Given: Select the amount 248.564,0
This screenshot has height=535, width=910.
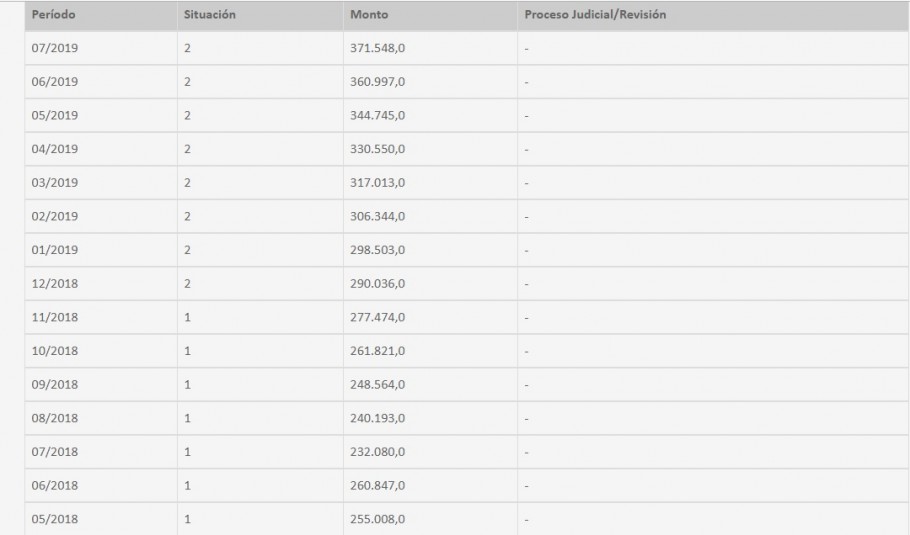Looking at the screenshot, I should tap(378, 385).
